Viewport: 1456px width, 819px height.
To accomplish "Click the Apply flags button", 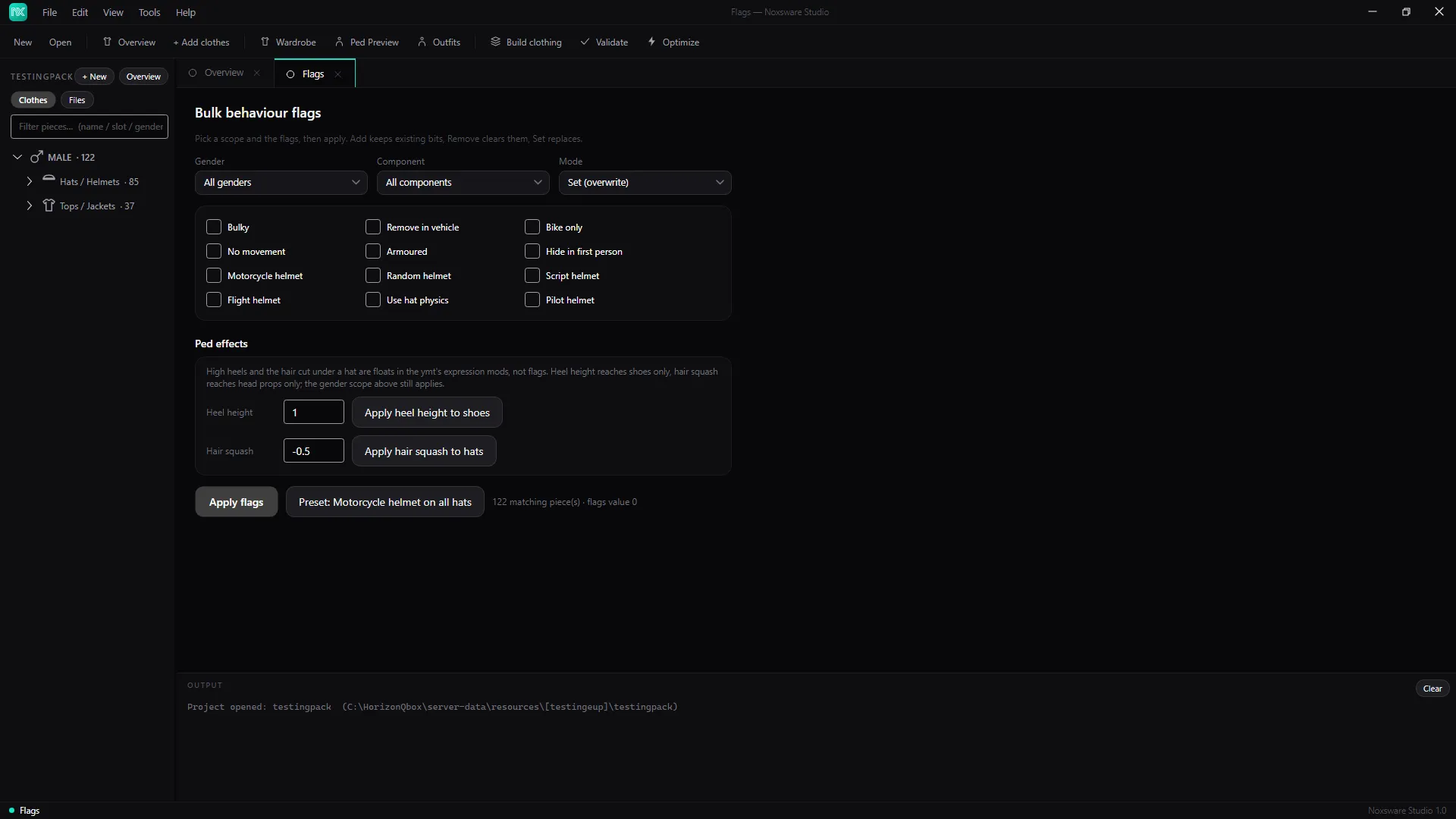I will tap(237, 502).
